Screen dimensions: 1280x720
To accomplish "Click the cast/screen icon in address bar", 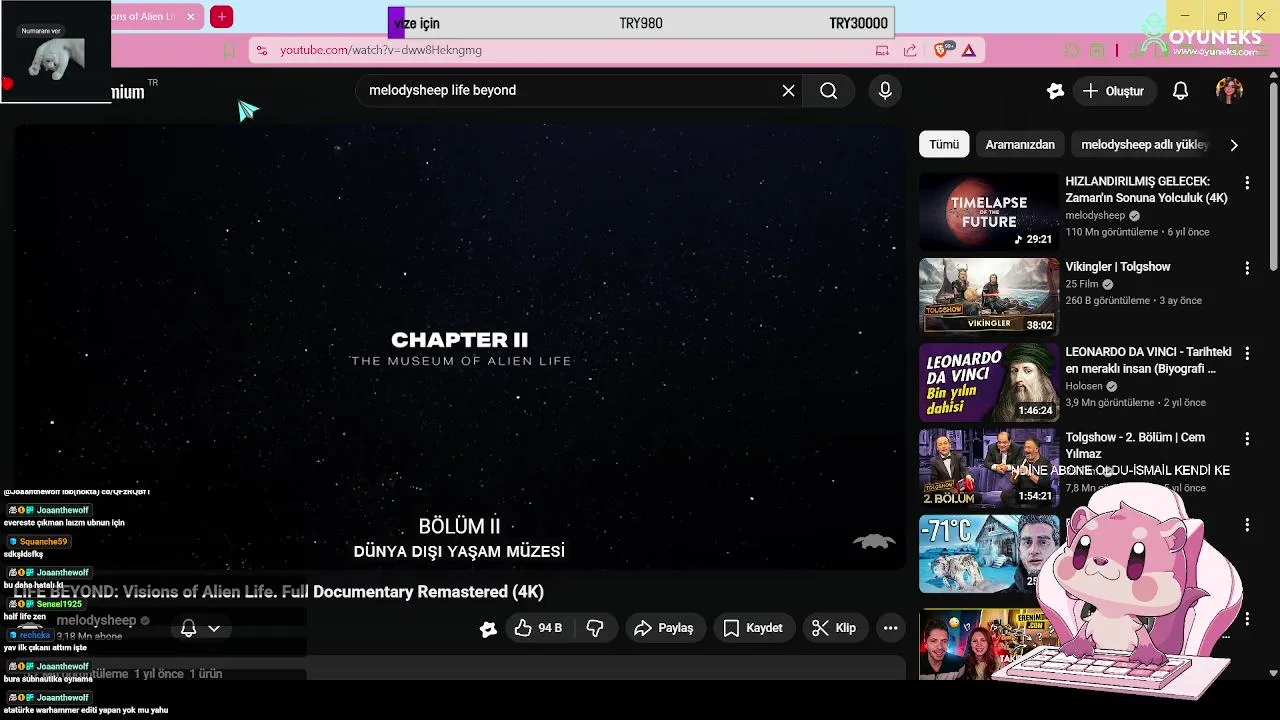I will (882, 50).
